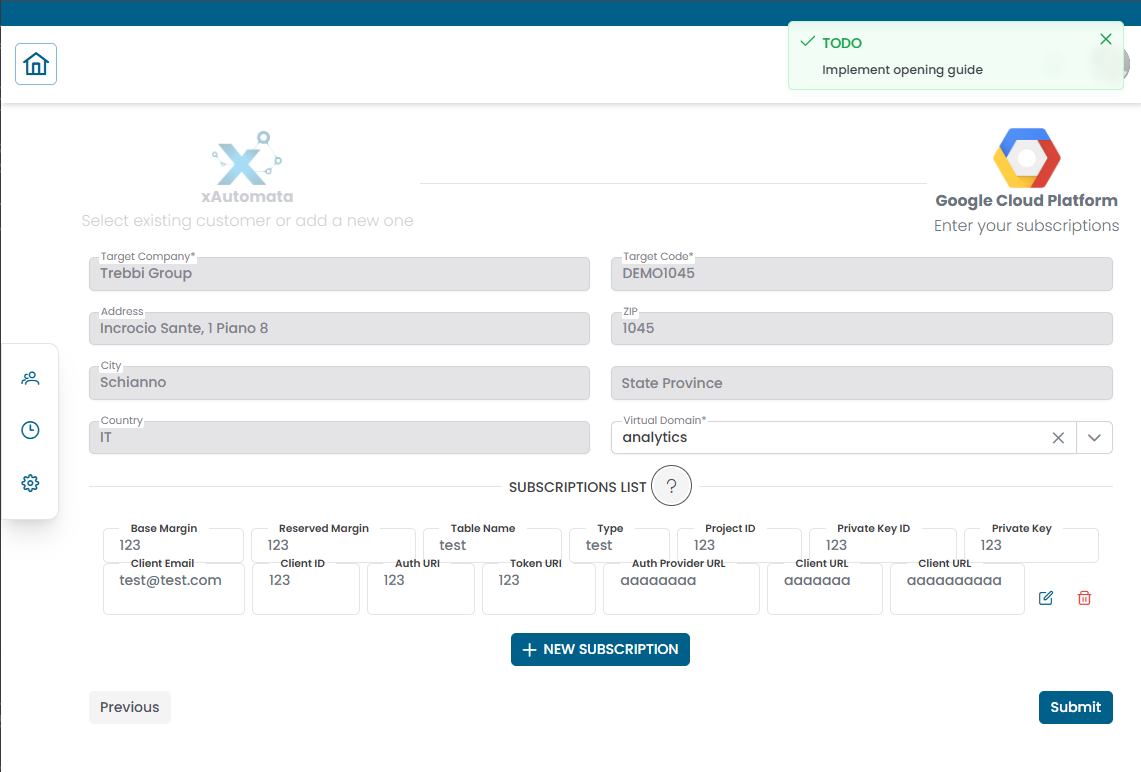This screenshot has height=772, width=1141.
Task: Switch to the Google Cloud Platform step
Action: pos(1026,180)
